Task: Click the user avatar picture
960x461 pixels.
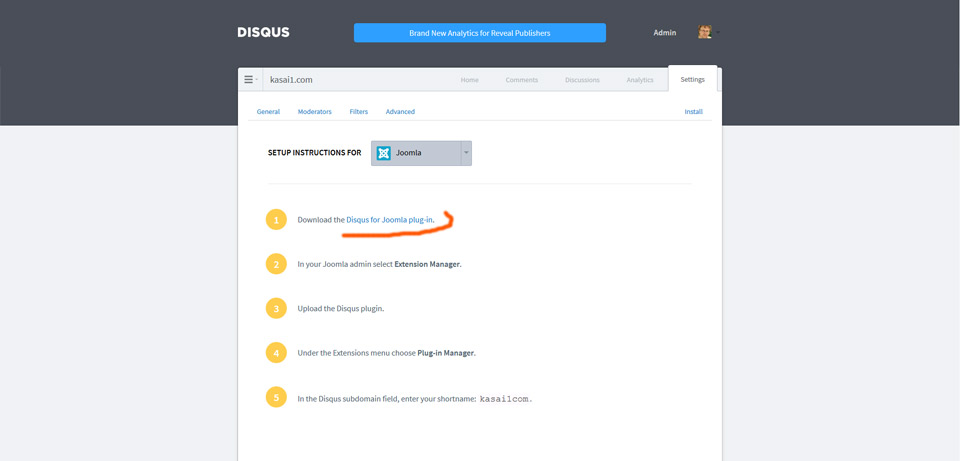Action: (x=705, y=32)
